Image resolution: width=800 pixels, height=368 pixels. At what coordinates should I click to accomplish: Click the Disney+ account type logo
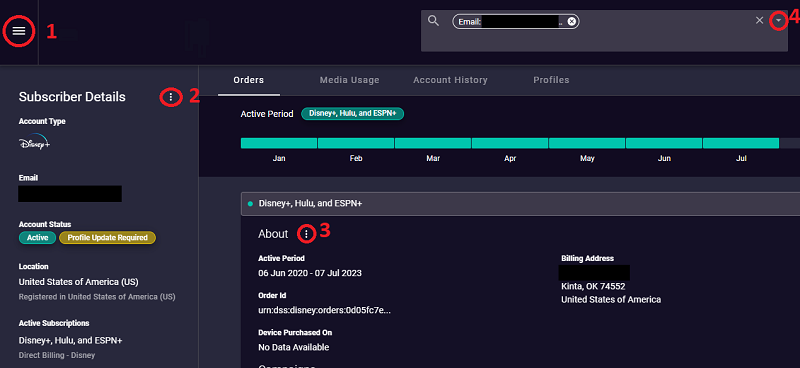(x=34, y=143)
